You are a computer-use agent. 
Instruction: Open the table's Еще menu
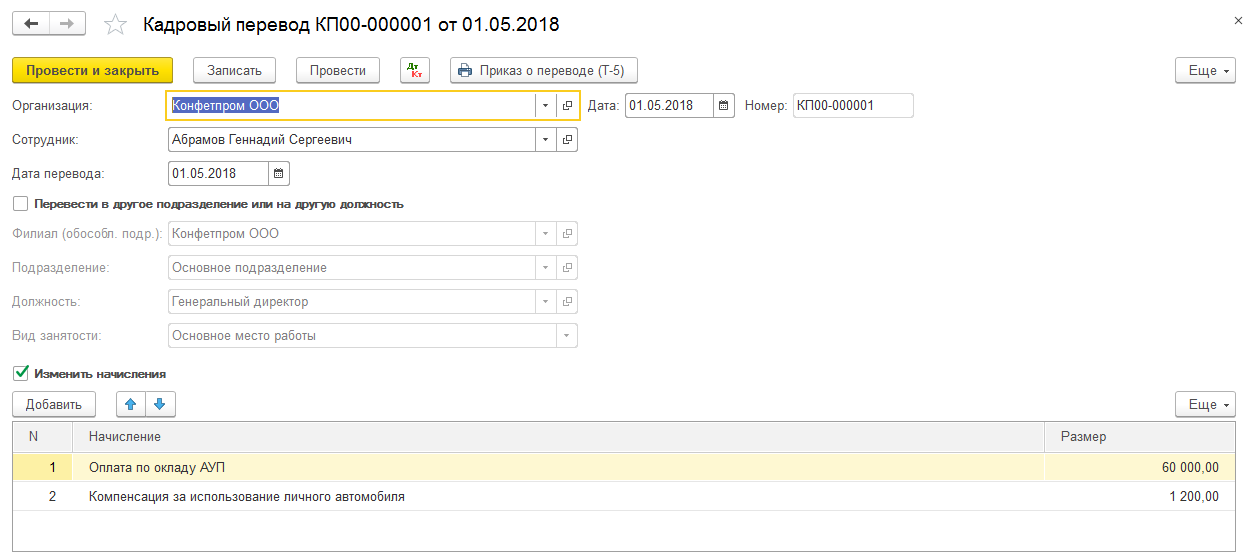click(1205, 405)
